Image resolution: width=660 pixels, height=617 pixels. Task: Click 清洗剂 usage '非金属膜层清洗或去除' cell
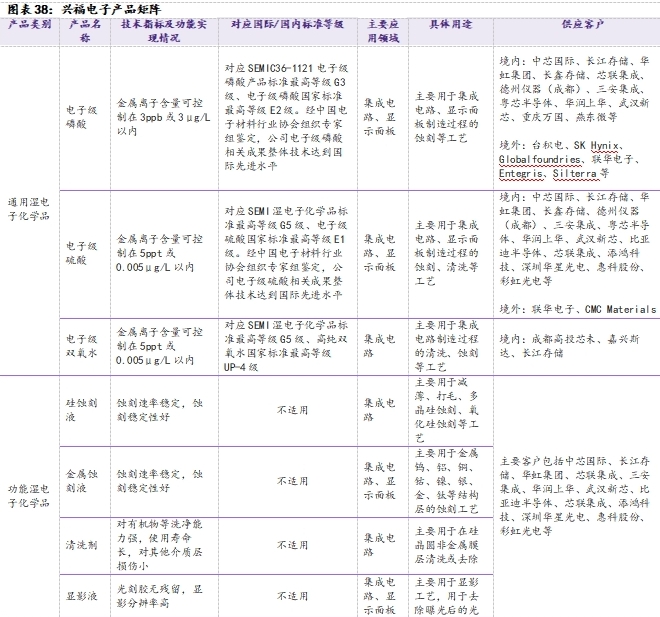coord(447,545)
